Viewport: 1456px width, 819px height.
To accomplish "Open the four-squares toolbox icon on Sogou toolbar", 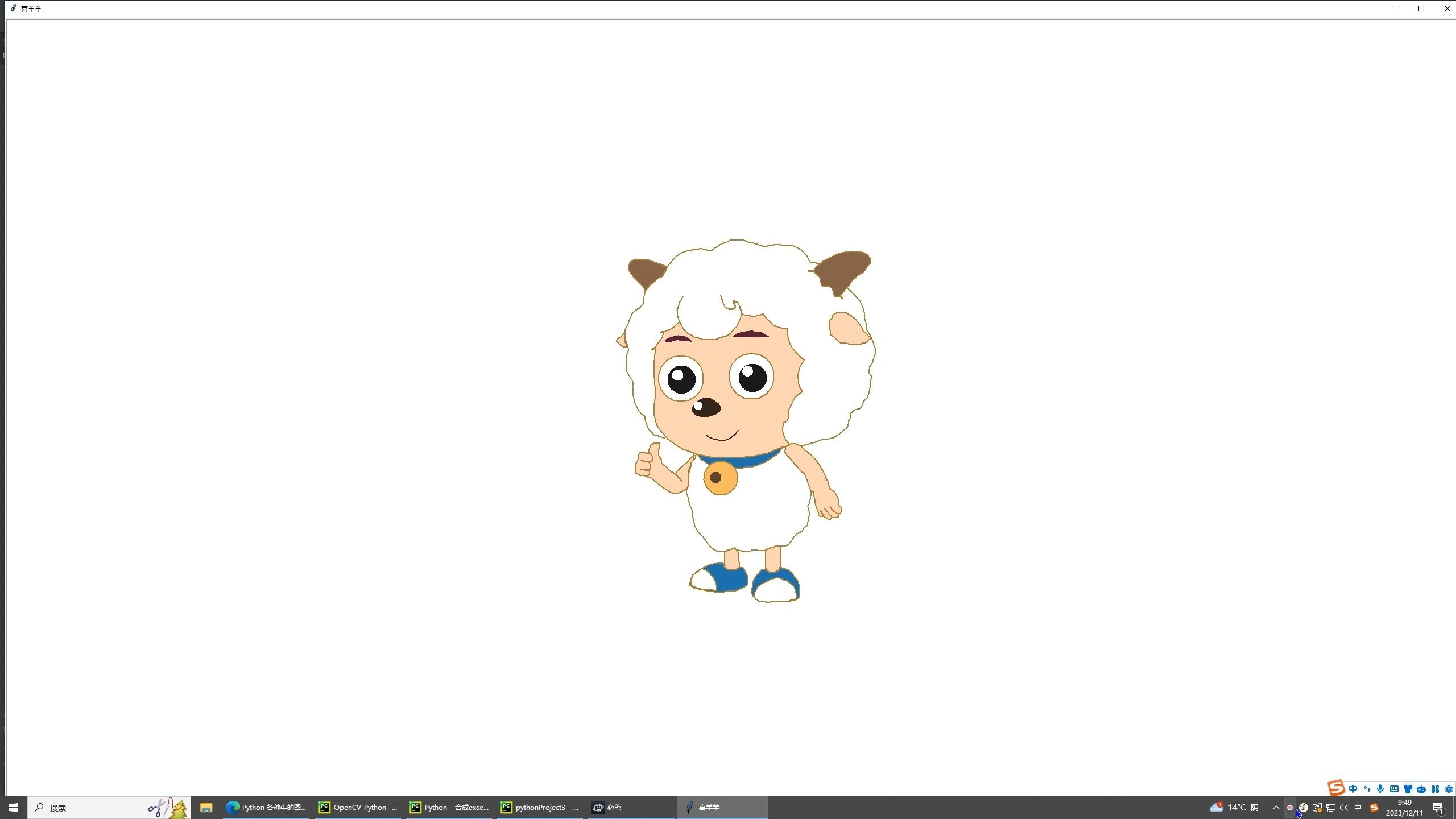I will pos(1435,789).
